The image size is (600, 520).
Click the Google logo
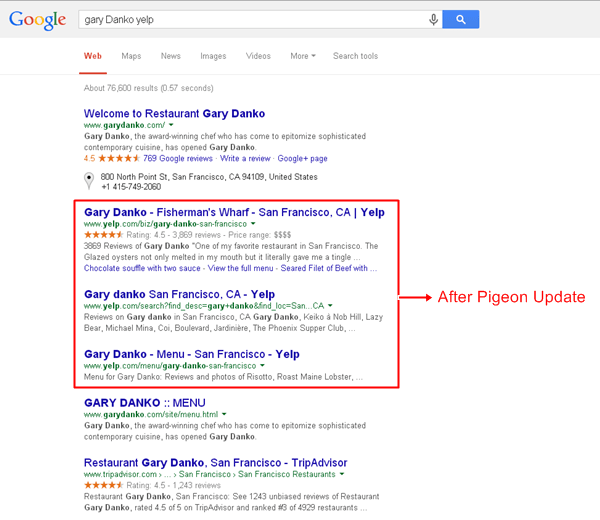coord(38,20)
